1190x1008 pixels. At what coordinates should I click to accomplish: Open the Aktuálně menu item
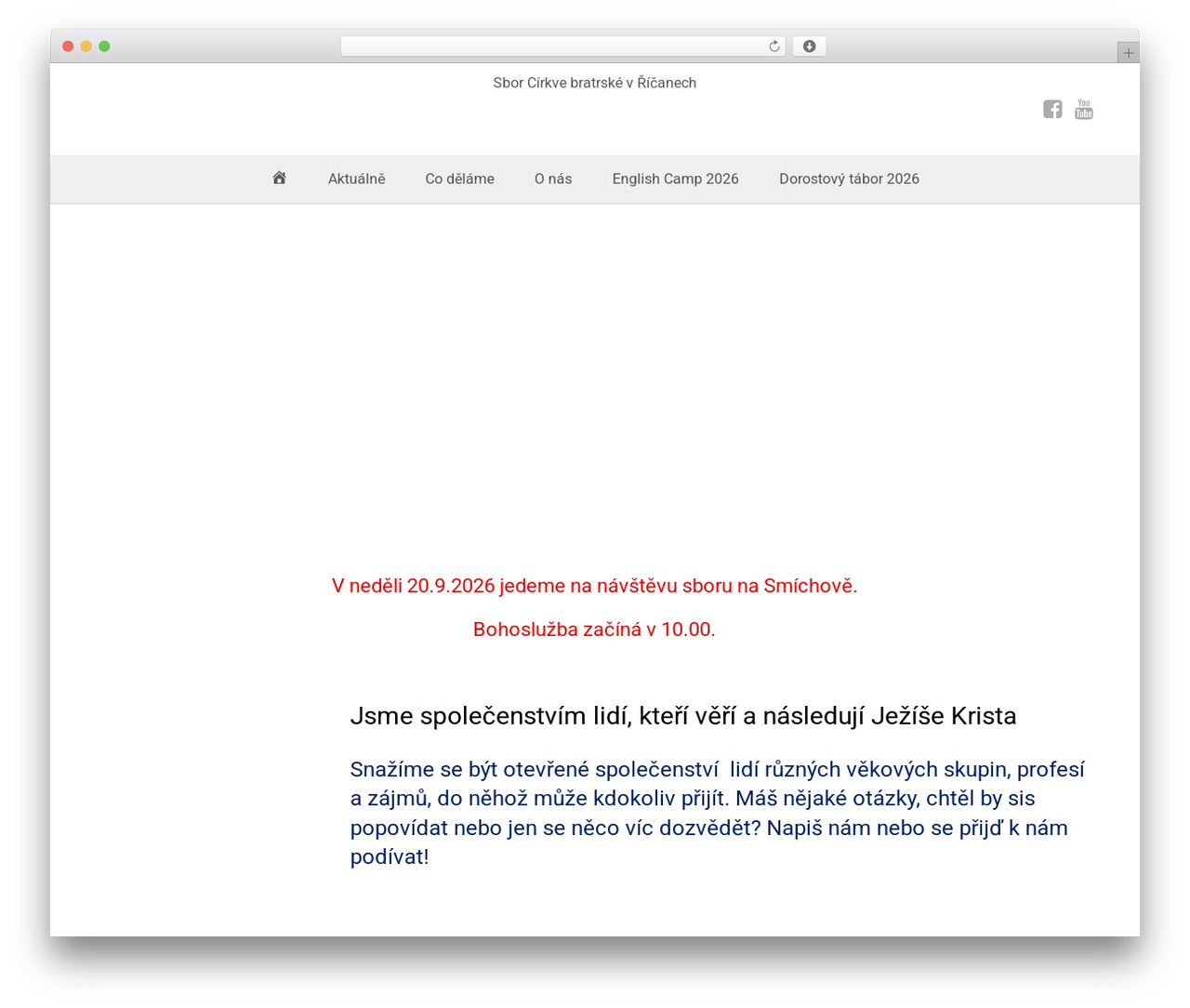[356, 179]
